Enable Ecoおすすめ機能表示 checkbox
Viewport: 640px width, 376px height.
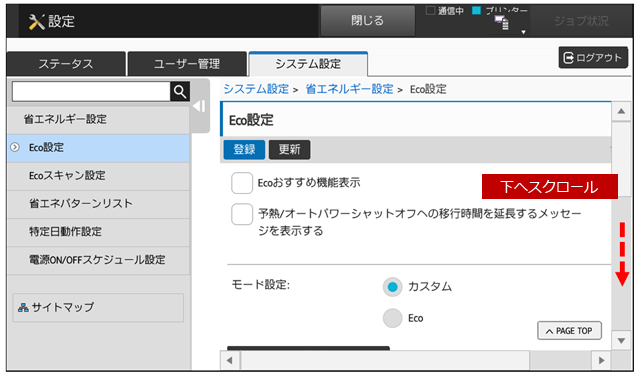[242, 183]
